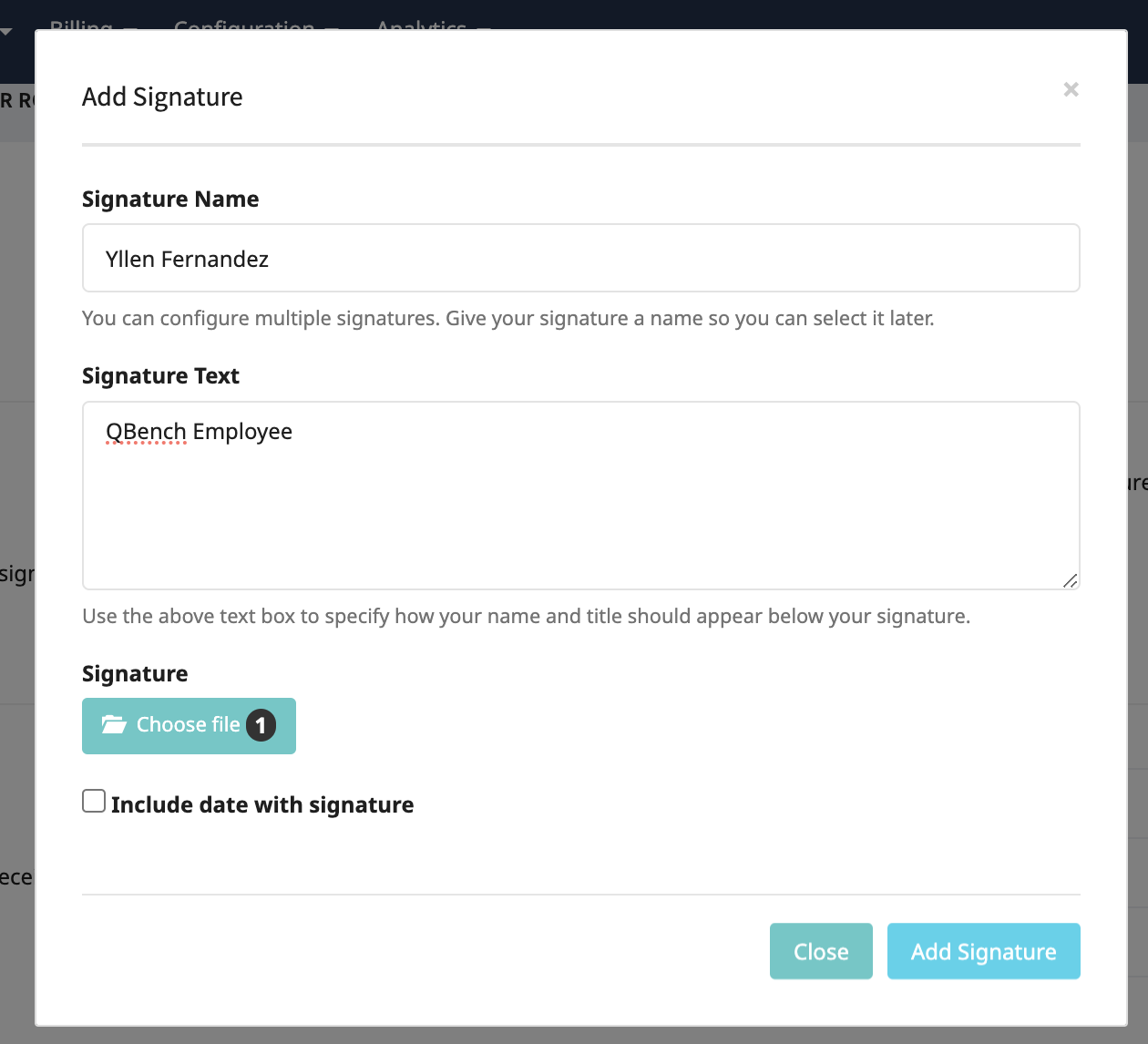
Task: Click inside the Signature Text box
Action: (x=580, y=496)
